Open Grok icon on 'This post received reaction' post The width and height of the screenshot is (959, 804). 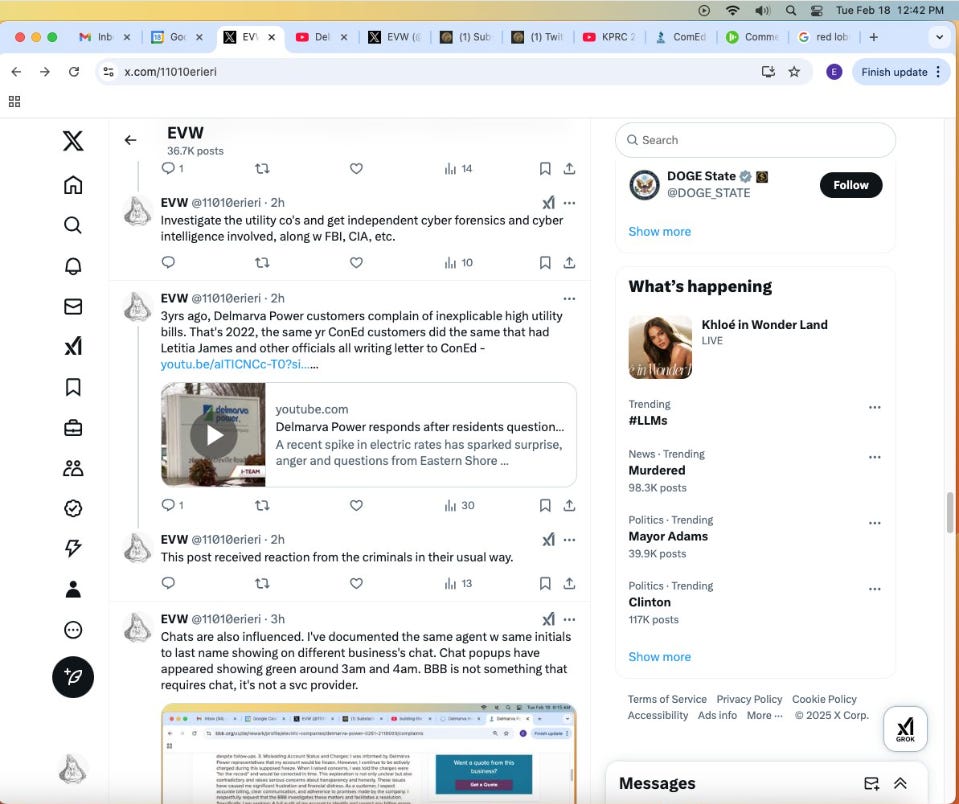(x=549, y=540)
